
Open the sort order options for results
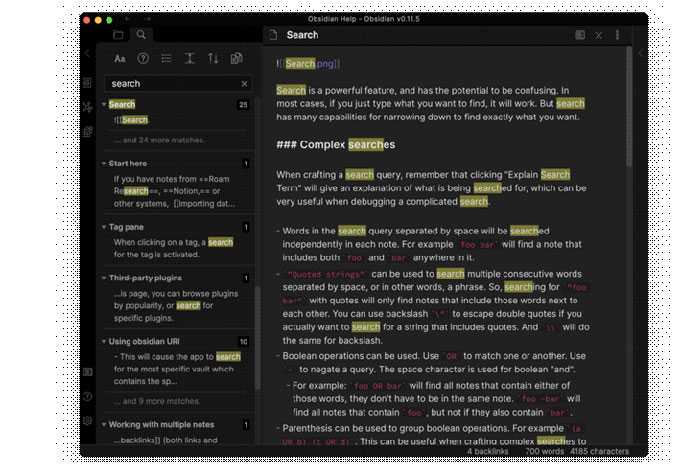(213, 59)
